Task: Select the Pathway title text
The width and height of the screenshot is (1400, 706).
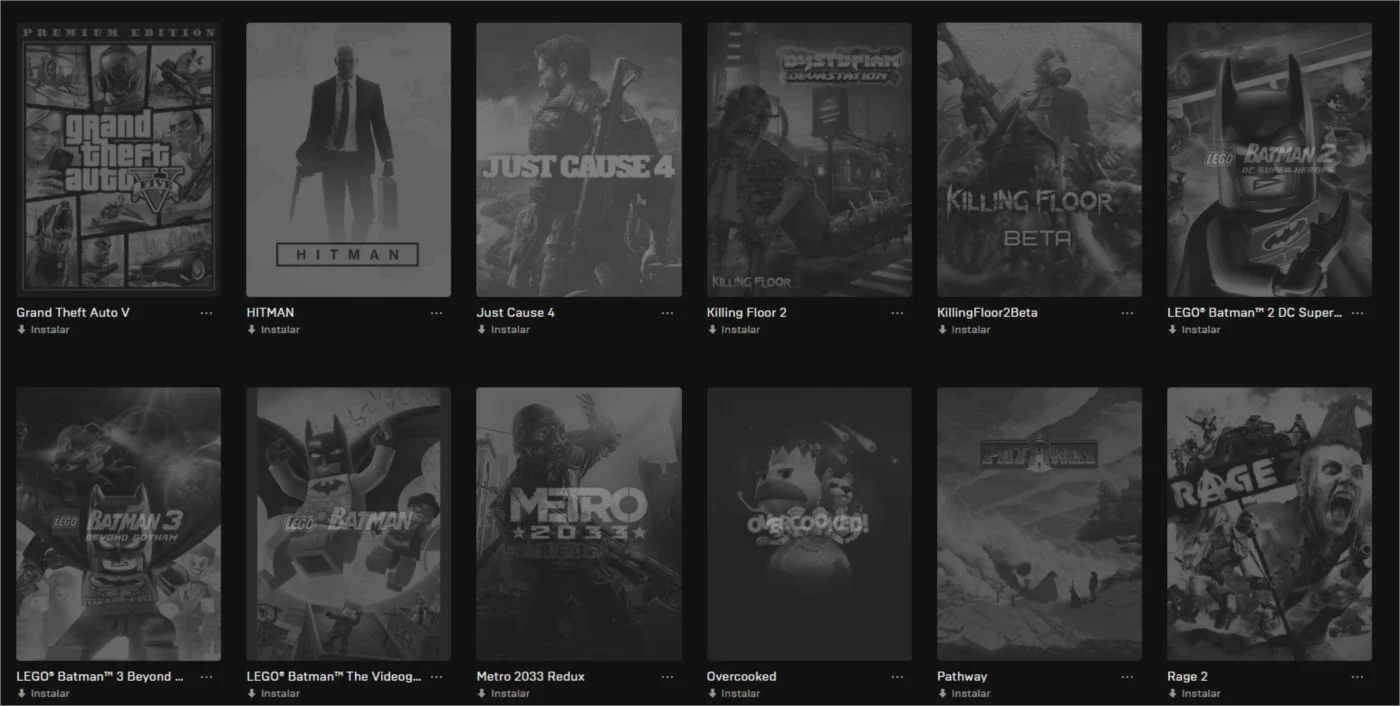Action: coord(962,677)
